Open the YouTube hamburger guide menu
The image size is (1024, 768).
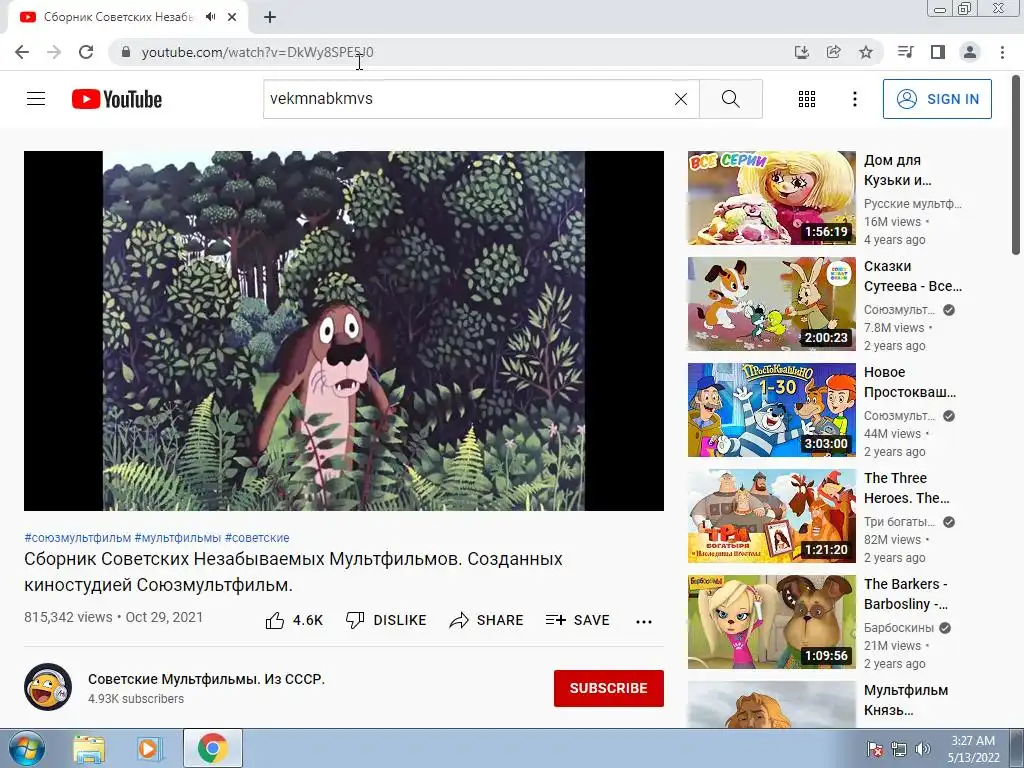click(x=36, y=99)
